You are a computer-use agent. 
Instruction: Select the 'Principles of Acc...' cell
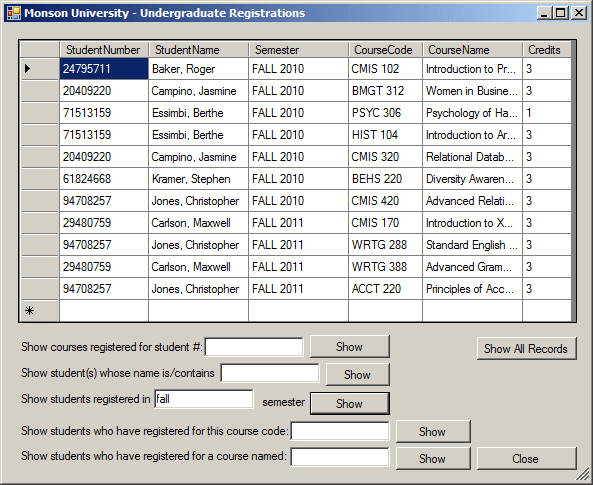coord(472,289)
